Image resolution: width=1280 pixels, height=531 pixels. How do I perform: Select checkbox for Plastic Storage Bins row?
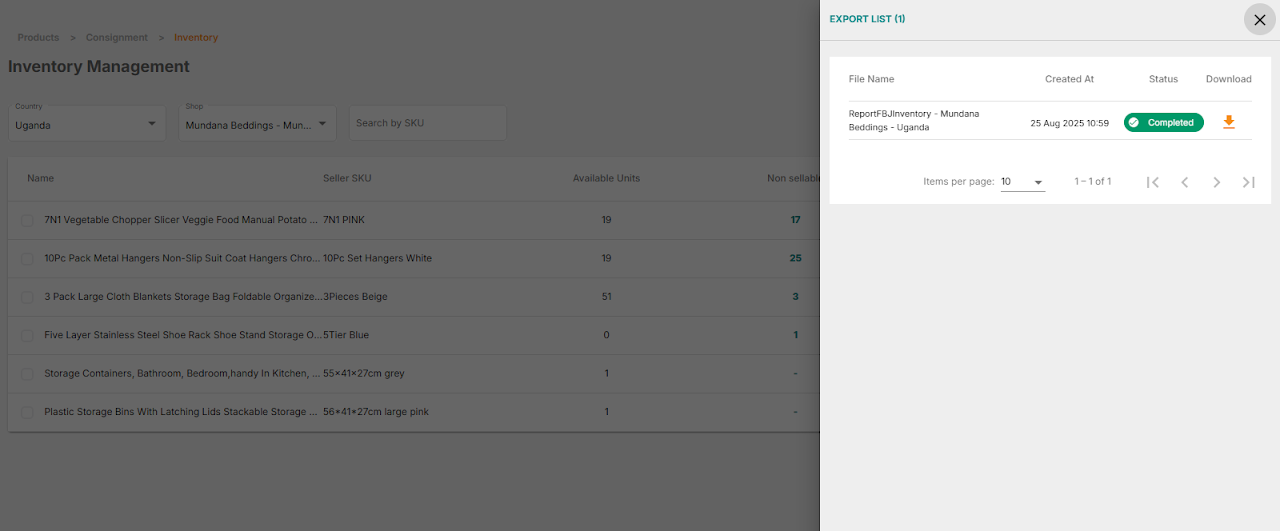pos(27,412)
